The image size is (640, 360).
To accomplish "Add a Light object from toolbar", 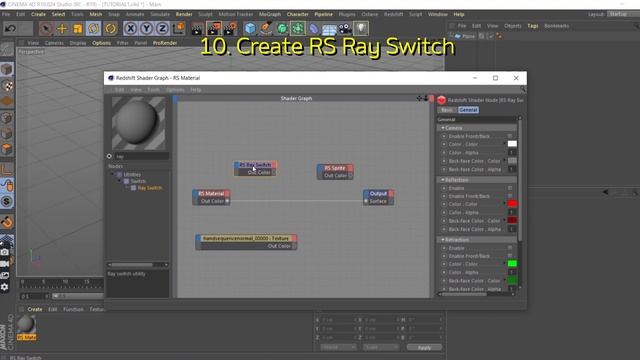I will [361, 29].
